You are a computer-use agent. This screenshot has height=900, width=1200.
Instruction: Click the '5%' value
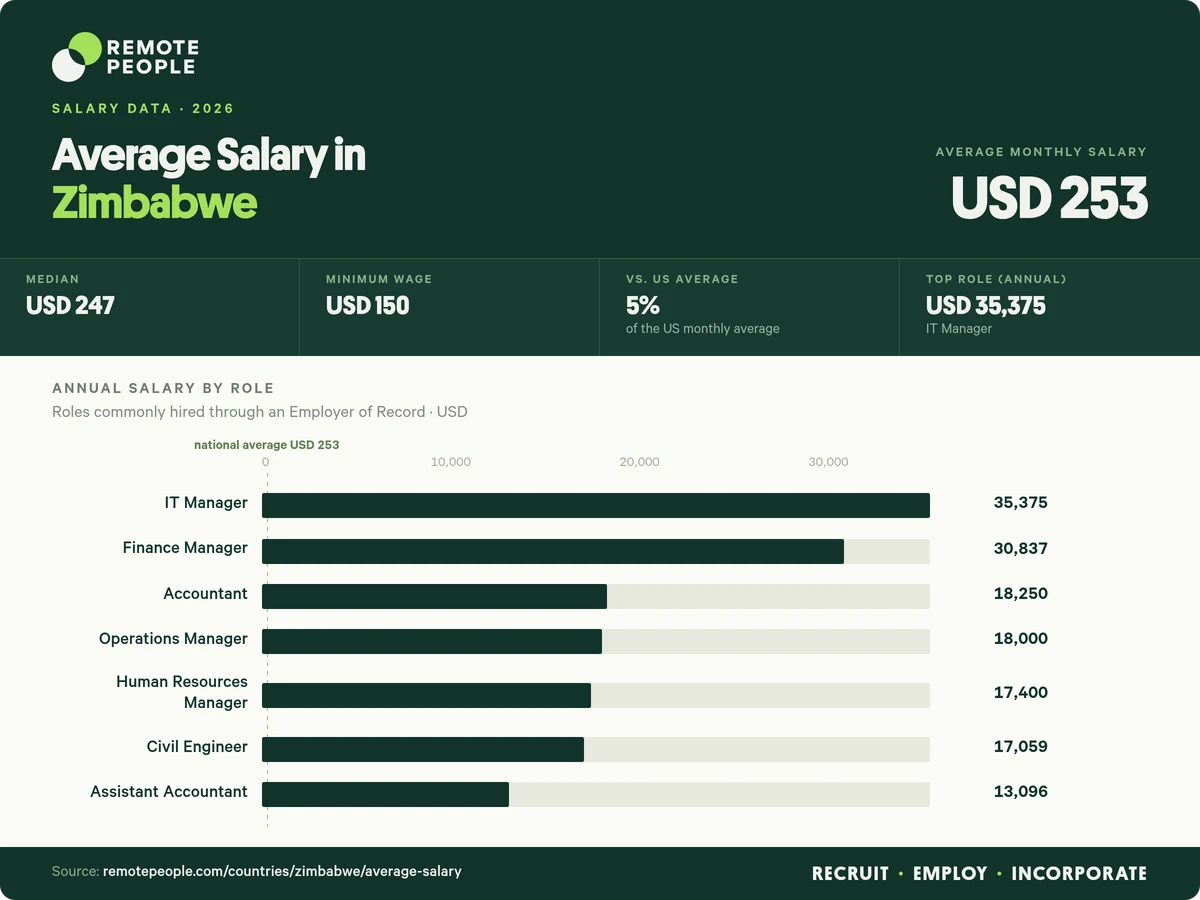tap(643, 305)
